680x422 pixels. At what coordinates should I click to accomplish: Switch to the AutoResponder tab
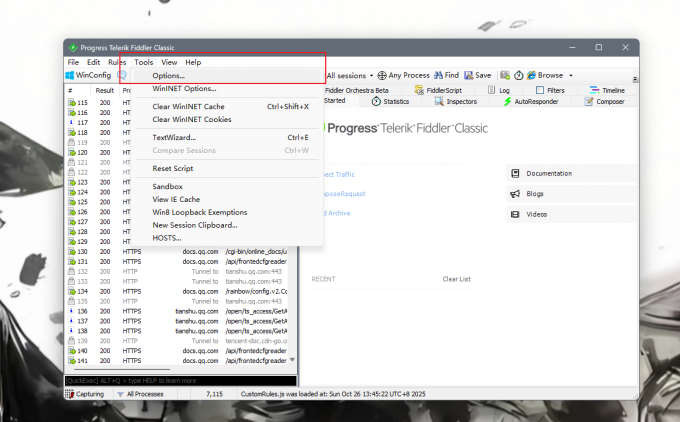535,101
